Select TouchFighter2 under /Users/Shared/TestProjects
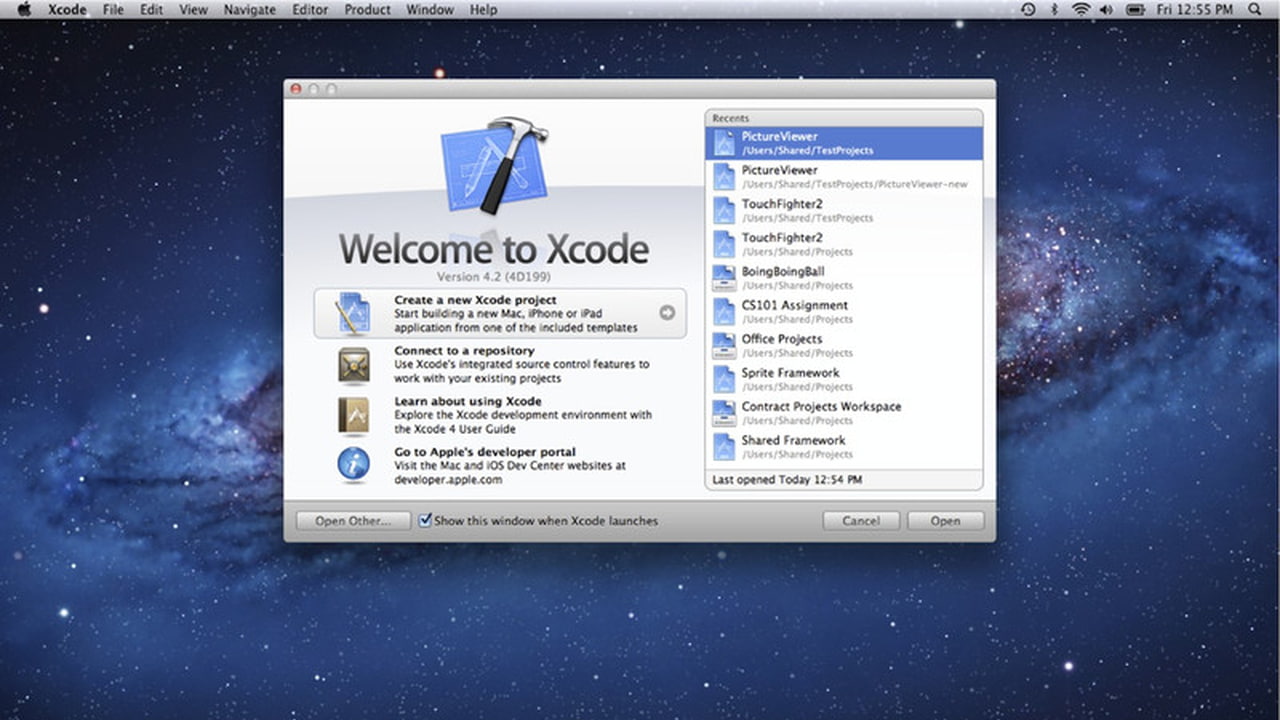 coord(844,211)
